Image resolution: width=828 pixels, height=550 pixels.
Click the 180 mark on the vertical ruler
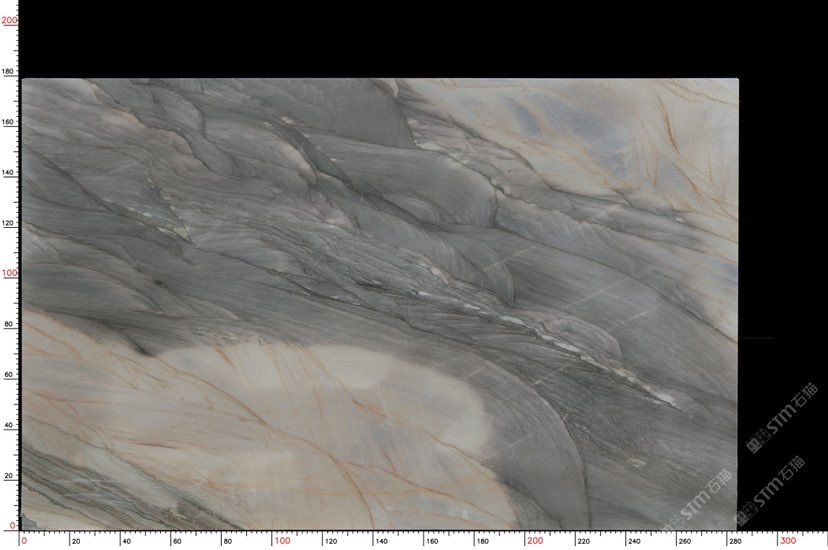tap(8, 72)
